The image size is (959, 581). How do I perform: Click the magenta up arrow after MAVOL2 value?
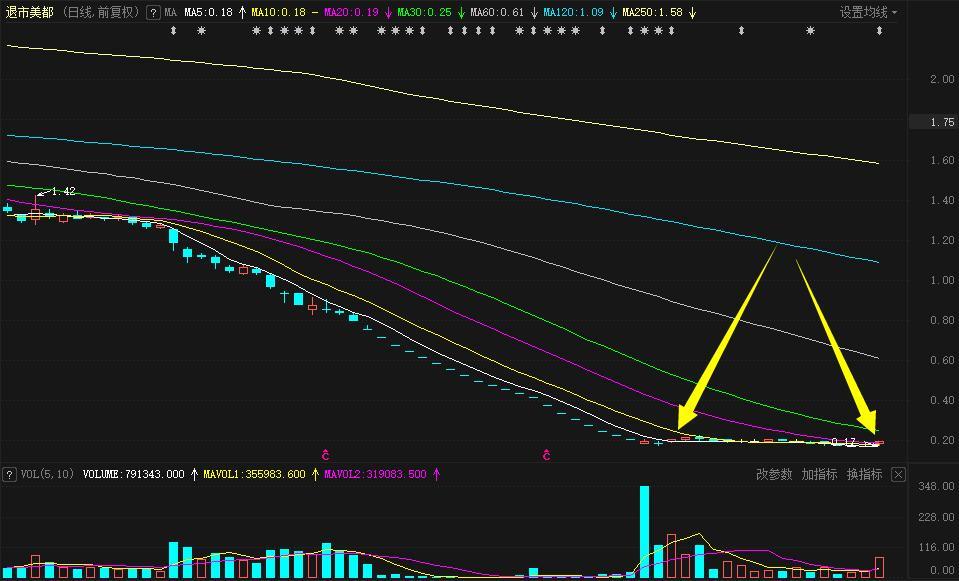pos(437,474)
